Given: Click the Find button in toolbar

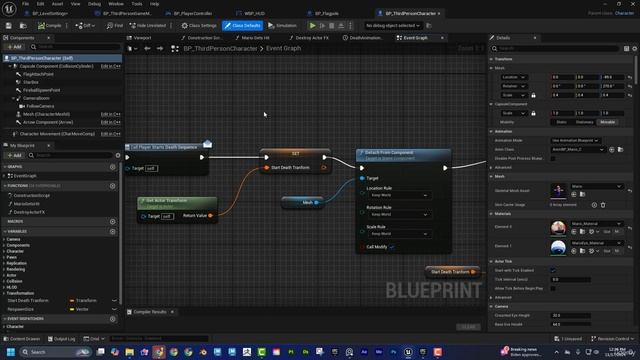Looking at the screenshot, I should [x=115, y=26].
